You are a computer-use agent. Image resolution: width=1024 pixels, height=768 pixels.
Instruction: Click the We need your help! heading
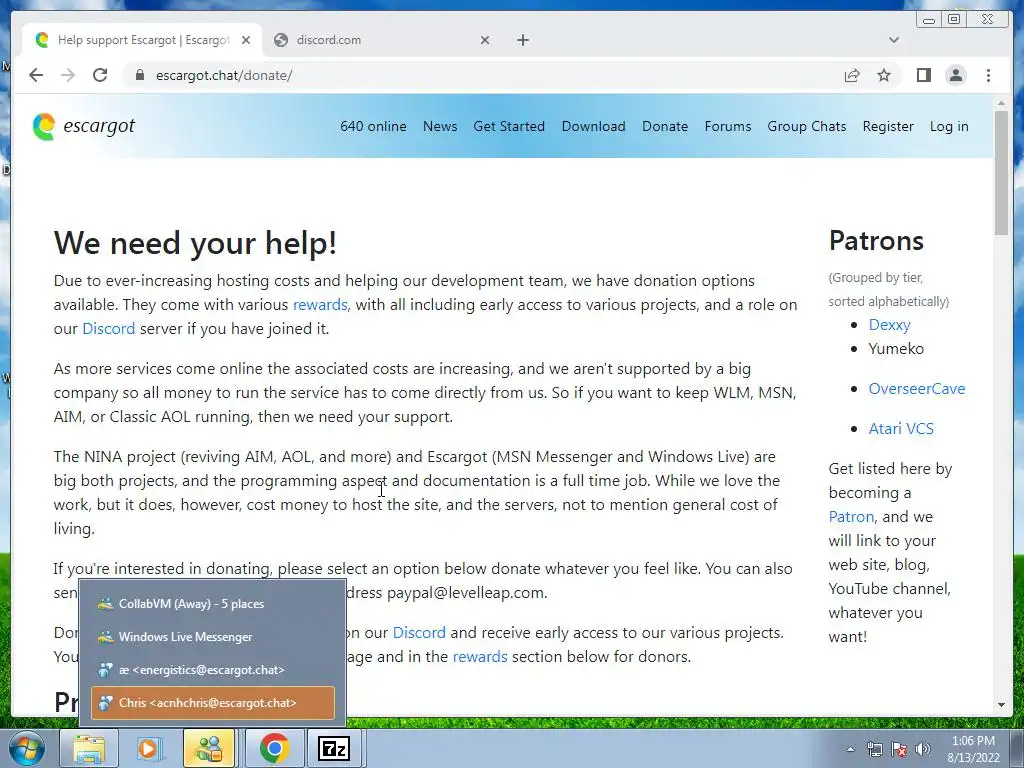pyautogui.click(x=195, y=243)
